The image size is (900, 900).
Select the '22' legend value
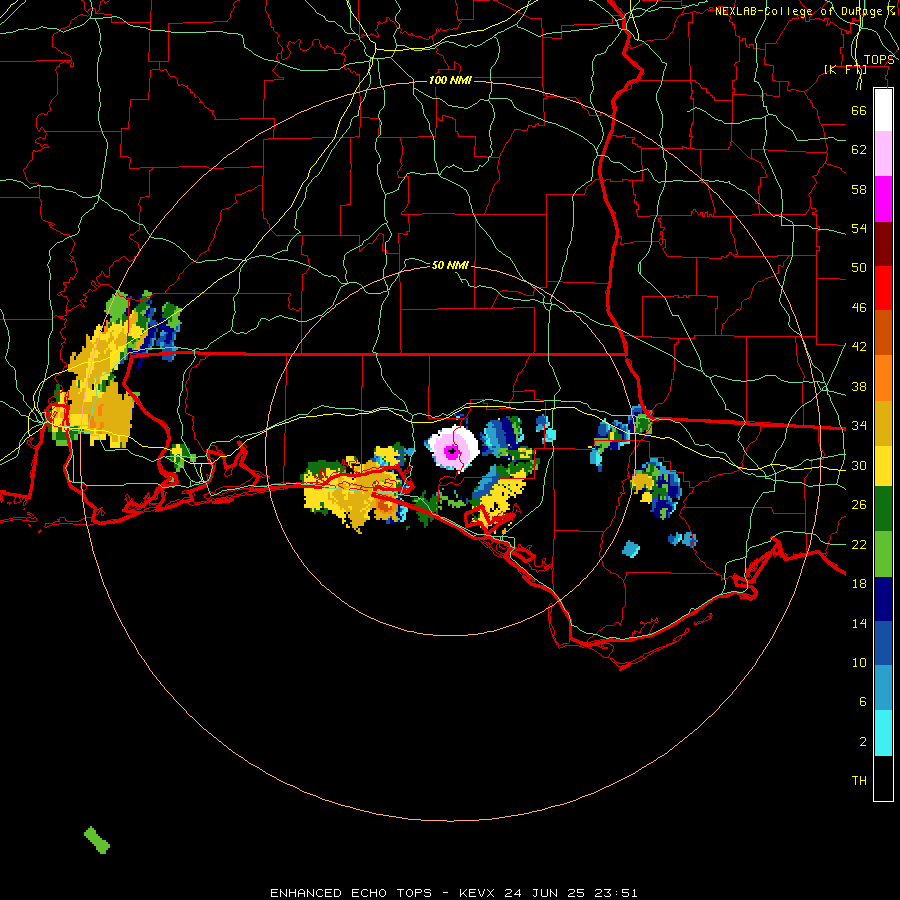coord(859,544)
